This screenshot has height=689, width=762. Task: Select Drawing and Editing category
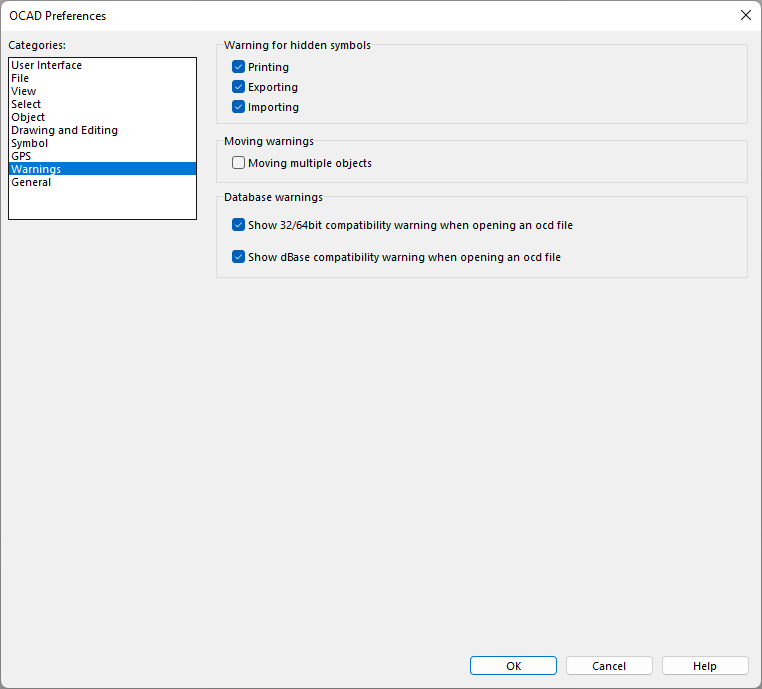(103, 130)
